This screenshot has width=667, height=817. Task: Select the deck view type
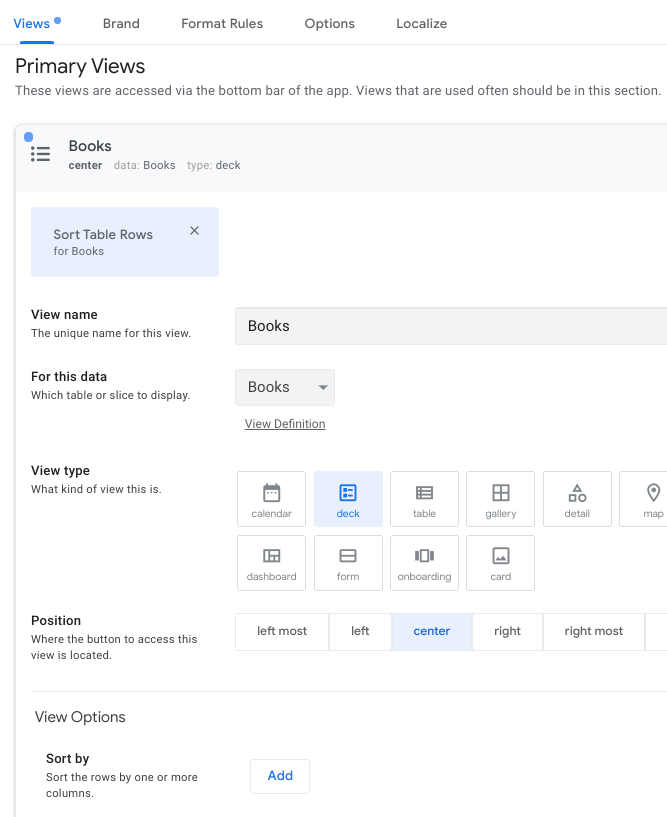(347, 498)
